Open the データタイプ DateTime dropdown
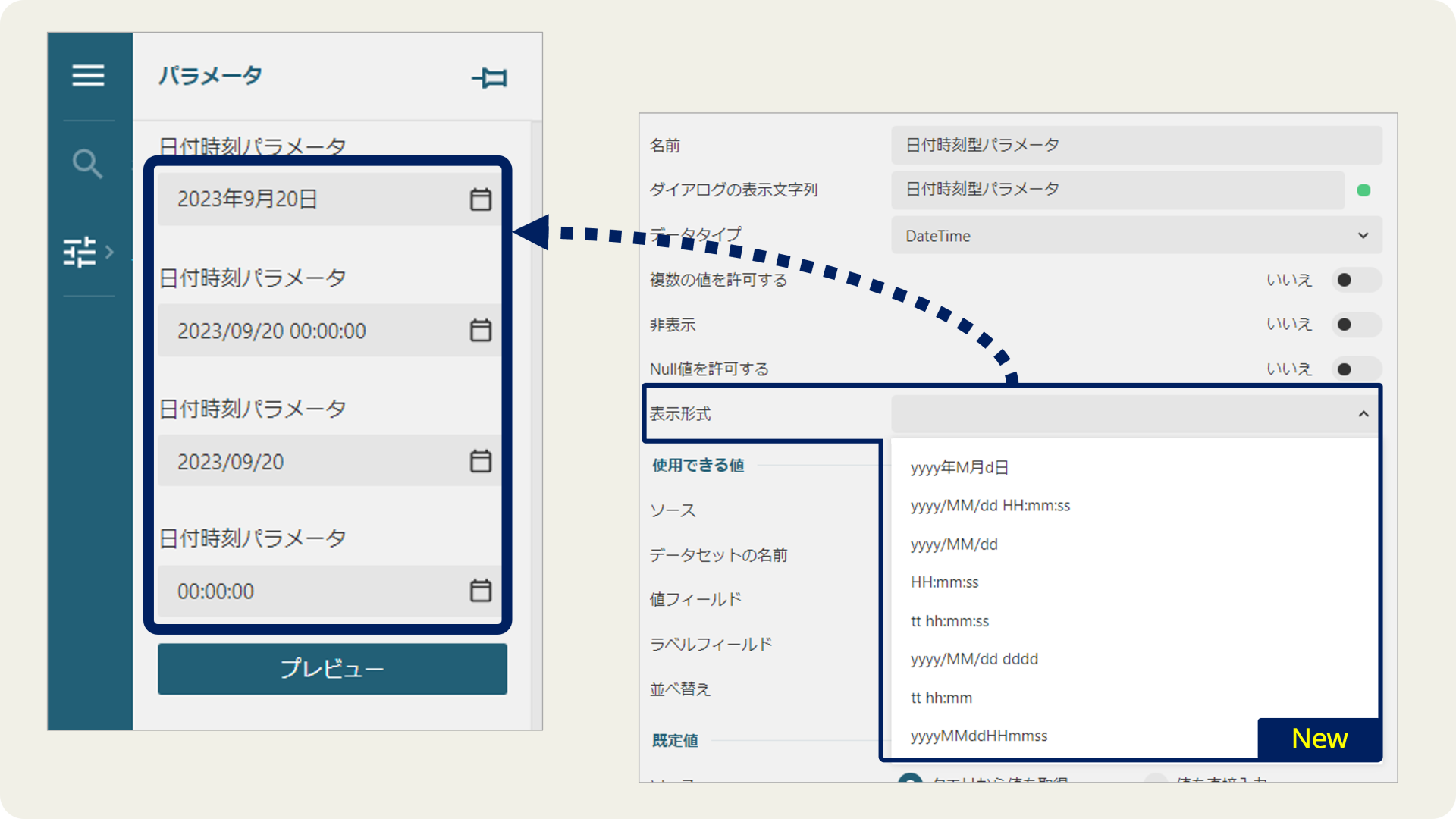The image size is (1456, 819). pyautogui.click(x=1136, y=236)
